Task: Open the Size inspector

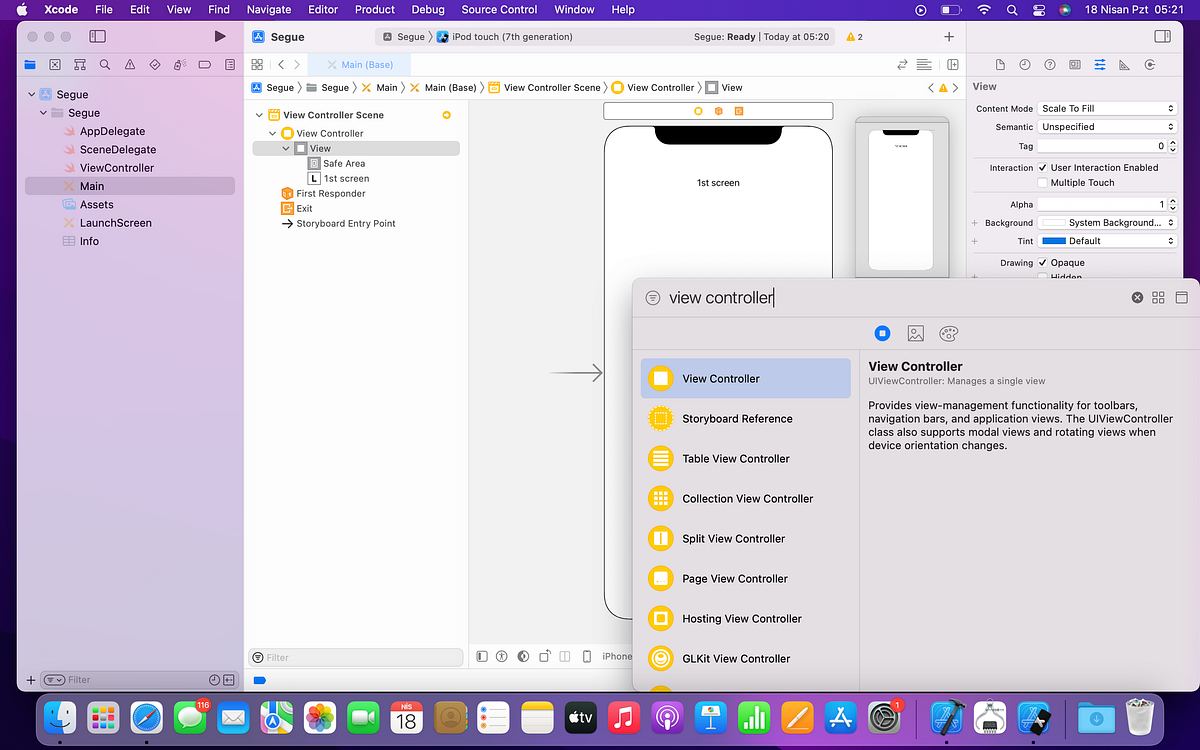Action: pos(1124,64)
